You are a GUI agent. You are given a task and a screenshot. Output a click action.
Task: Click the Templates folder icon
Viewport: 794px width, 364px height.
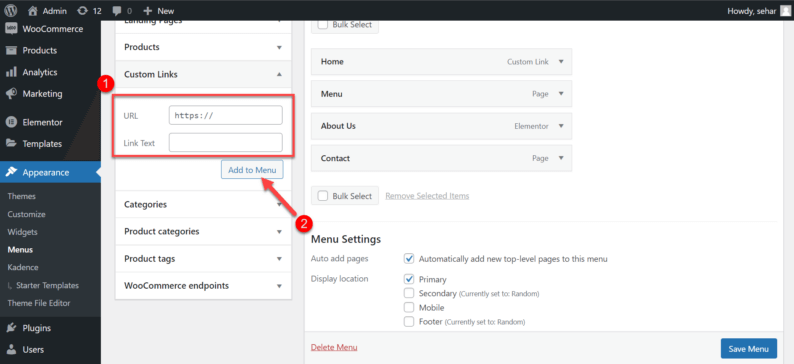coord(11,143)
